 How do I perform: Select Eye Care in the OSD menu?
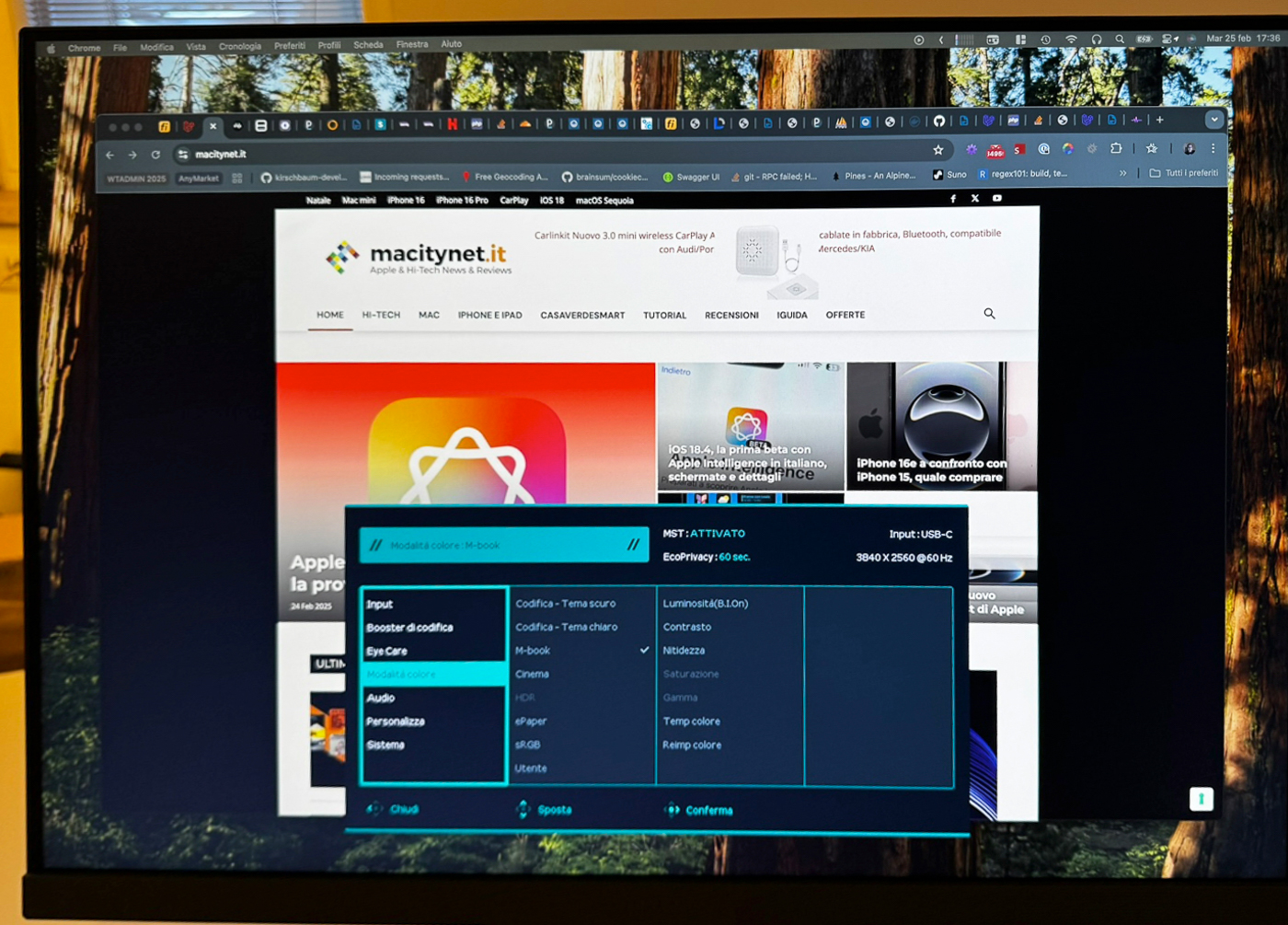click(x=386, y=652)
